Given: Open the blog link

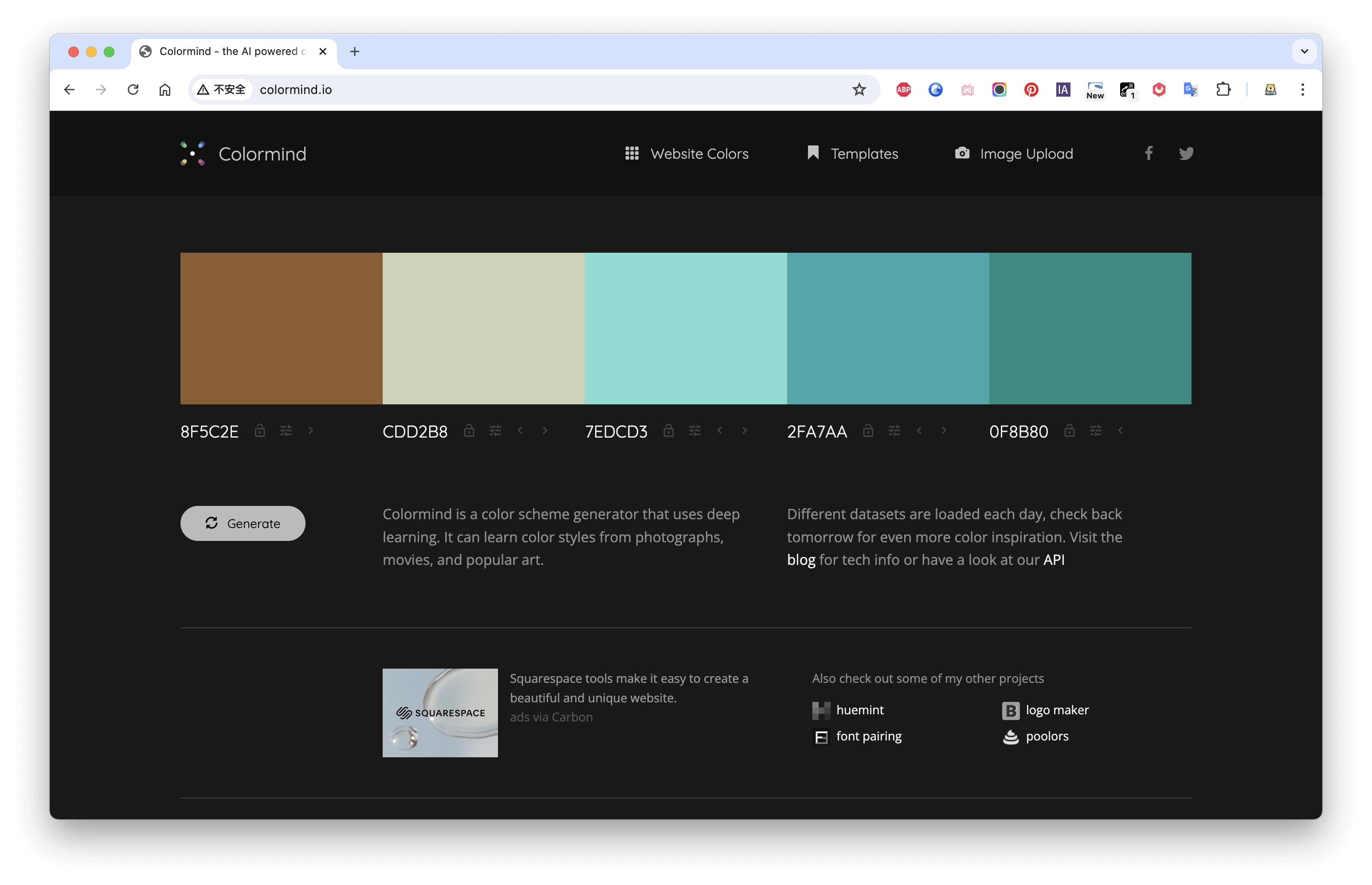Looking at the screenshot, I should coord(801,560).
